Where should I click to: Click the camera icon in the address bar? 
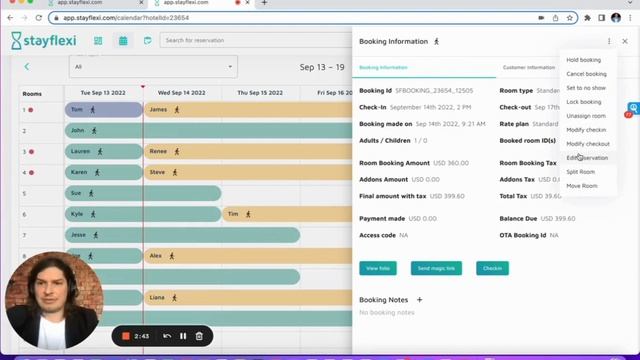coord(541,18)
